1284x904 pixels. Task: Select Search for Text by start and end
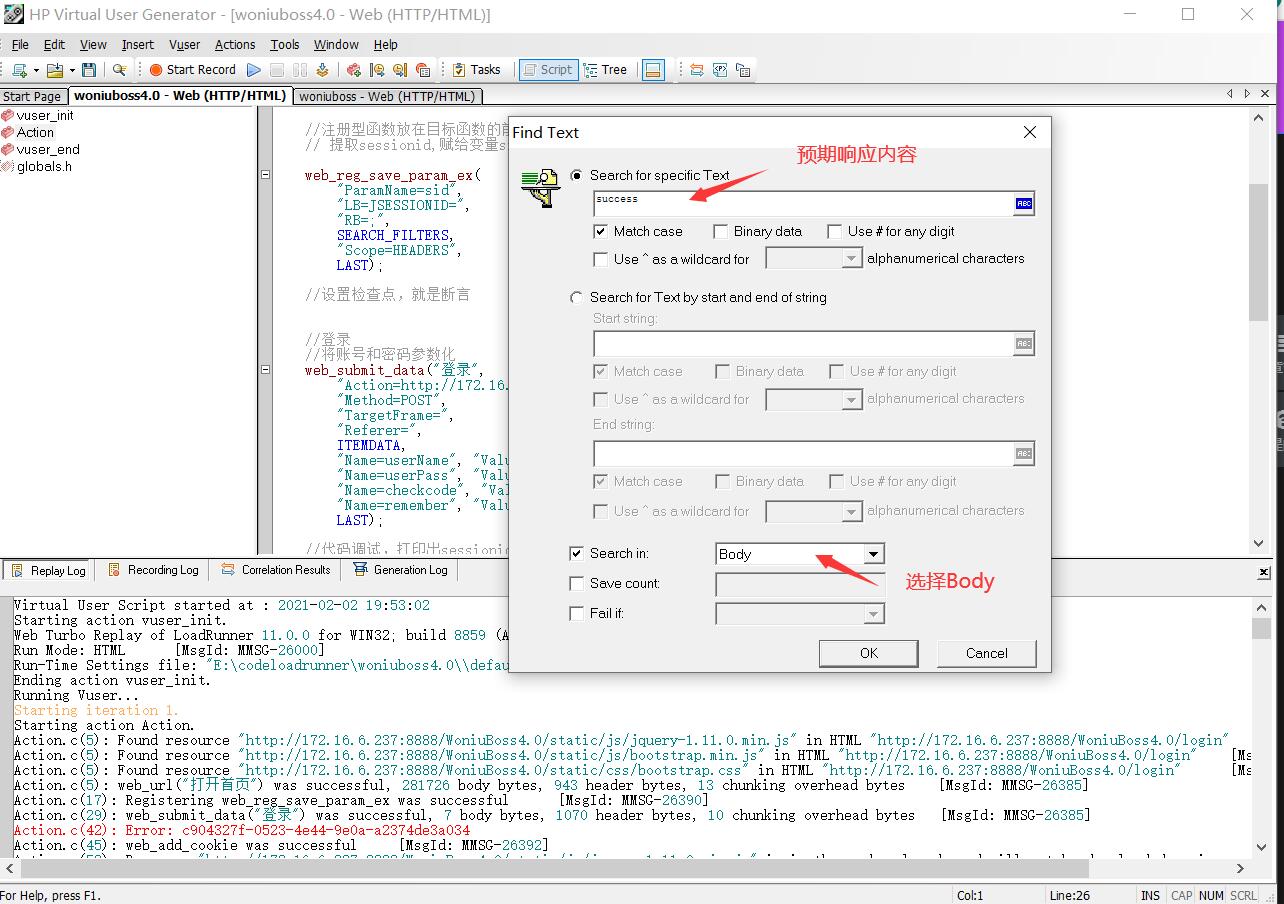point(577,297)
